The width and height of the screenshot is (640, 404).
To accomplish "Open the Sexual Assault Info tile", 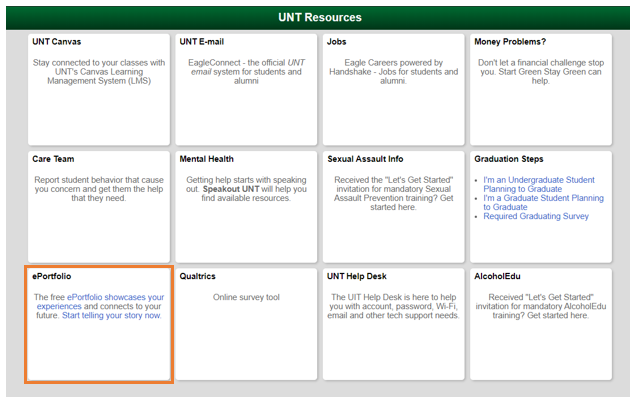I will point(393,207).
